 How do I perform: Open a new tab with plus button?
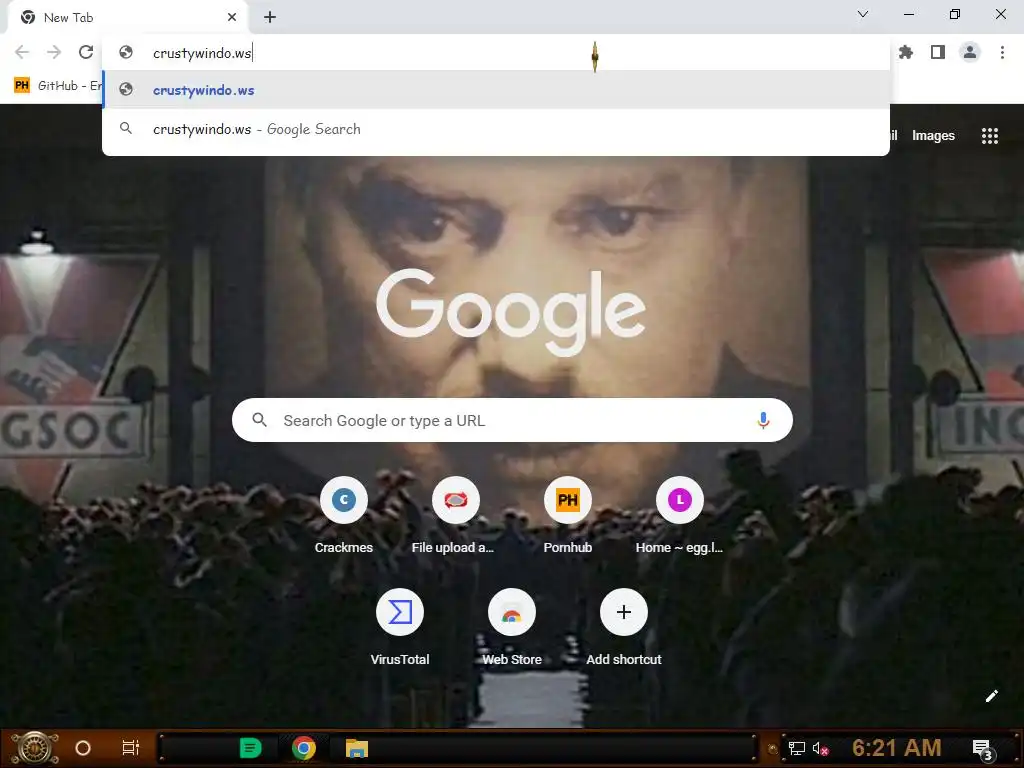[x=270, y=18]
